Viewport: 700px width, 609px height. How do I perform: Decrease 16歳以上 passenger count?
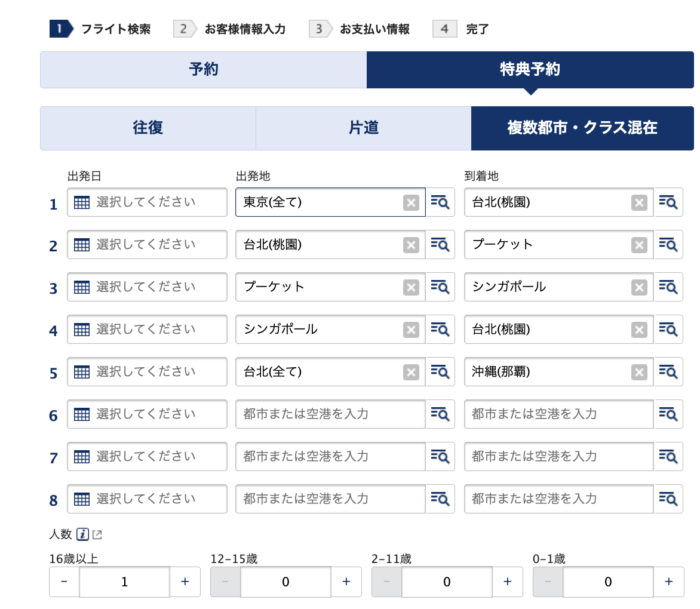pos(64,581)
